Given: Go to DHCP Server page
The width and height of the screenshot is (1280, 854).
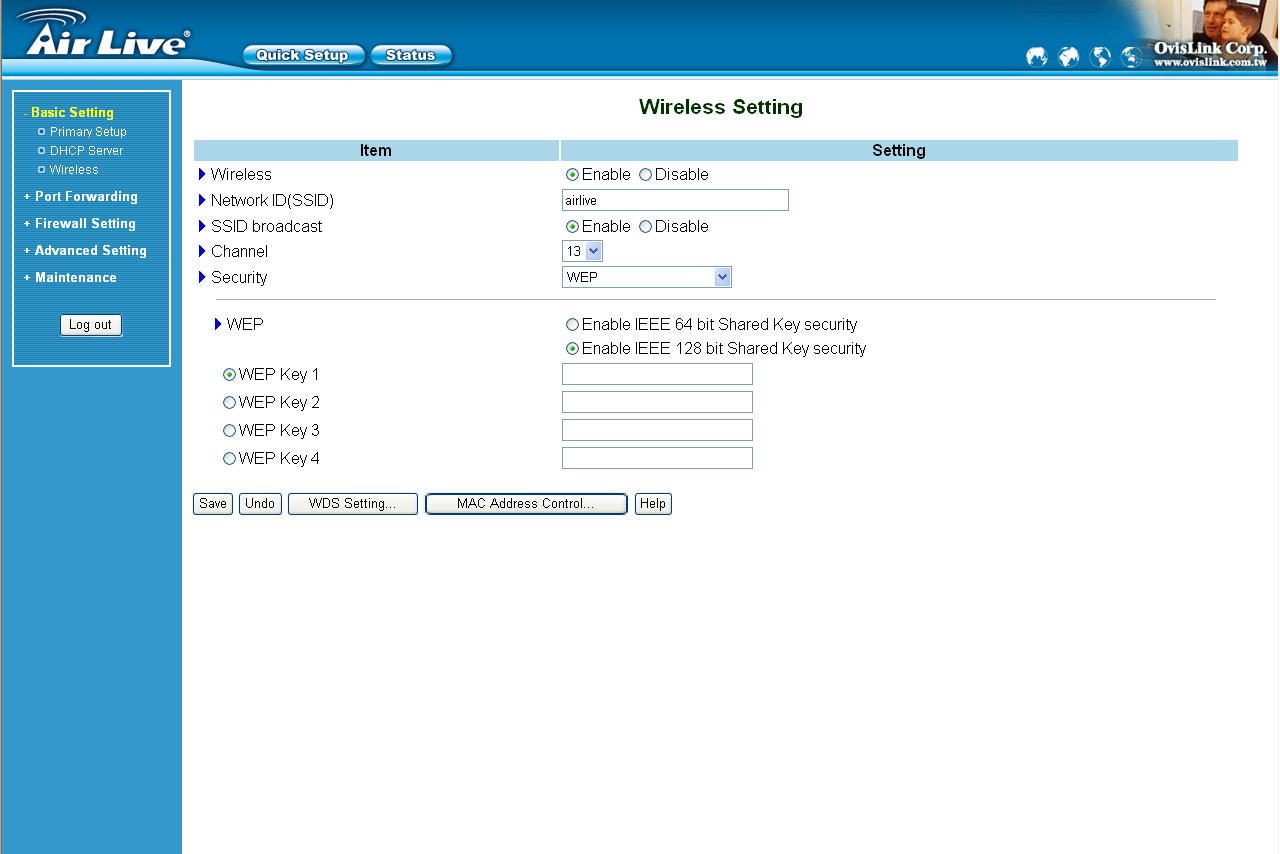Looking at the screenshot, I should click(87, 151).
